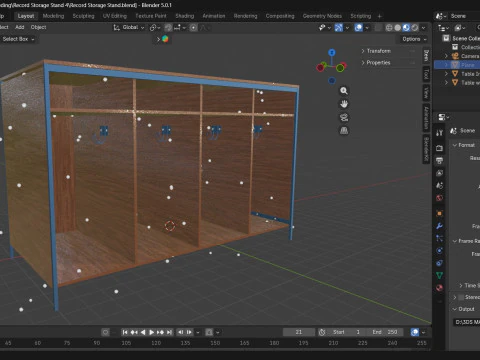480x360 pixels.
Task: Collapse the Output panel
Action: pos(455,309)
